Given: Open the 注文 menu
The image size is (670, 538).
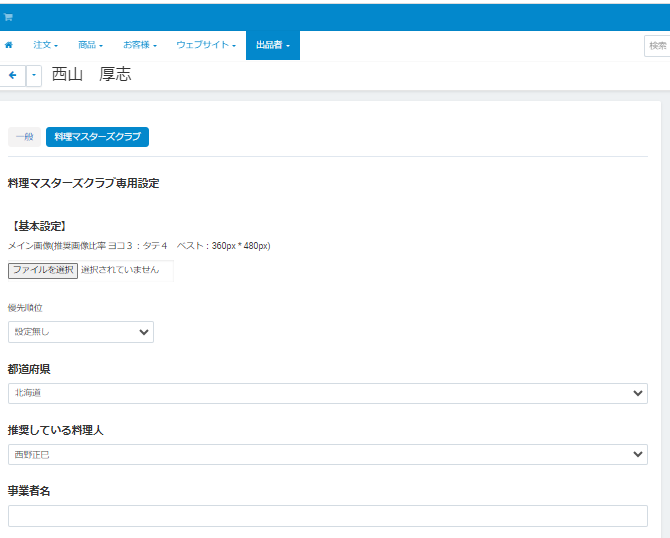Looking at the screenshot, I should (x=45, y=46).
